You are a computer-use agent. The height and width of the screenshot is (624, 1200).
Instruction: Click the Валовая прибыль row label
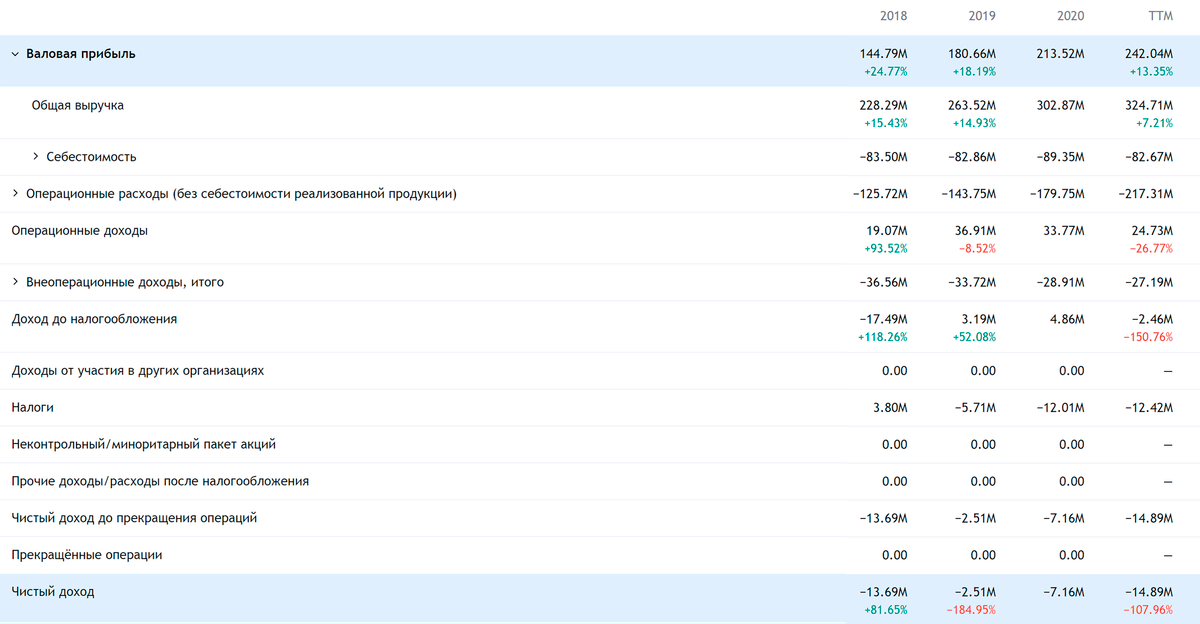(x=81, y=54)
